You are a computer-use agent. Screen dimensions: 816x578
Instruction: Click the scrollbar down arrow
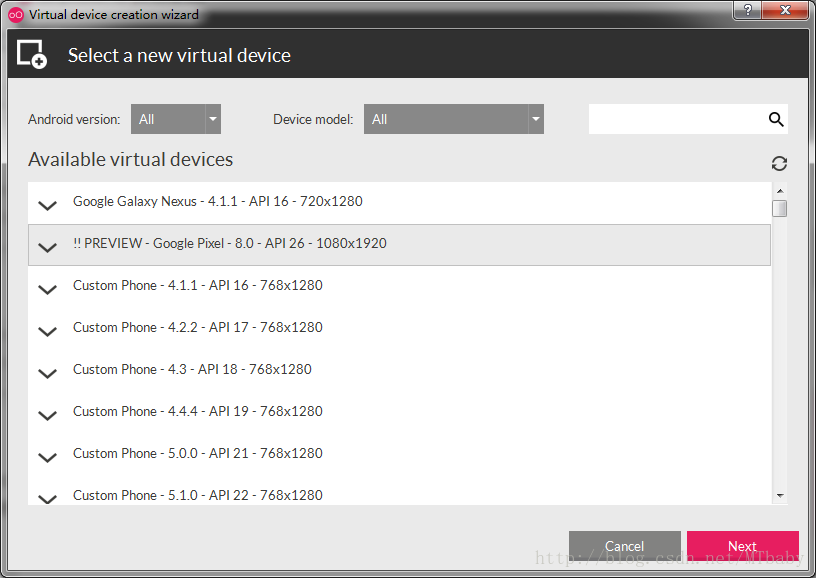click(x=780, y=496)
